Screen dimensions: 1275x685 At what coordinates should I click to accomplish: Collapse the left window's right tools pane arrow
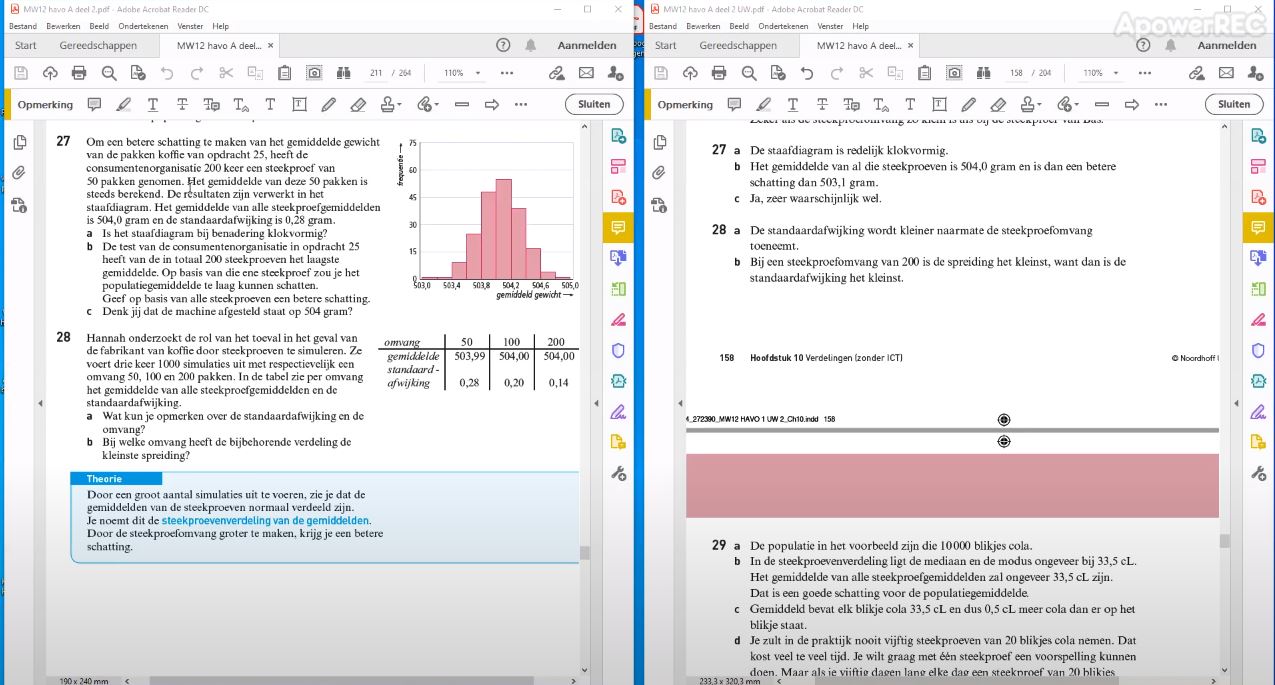(597, 403)
